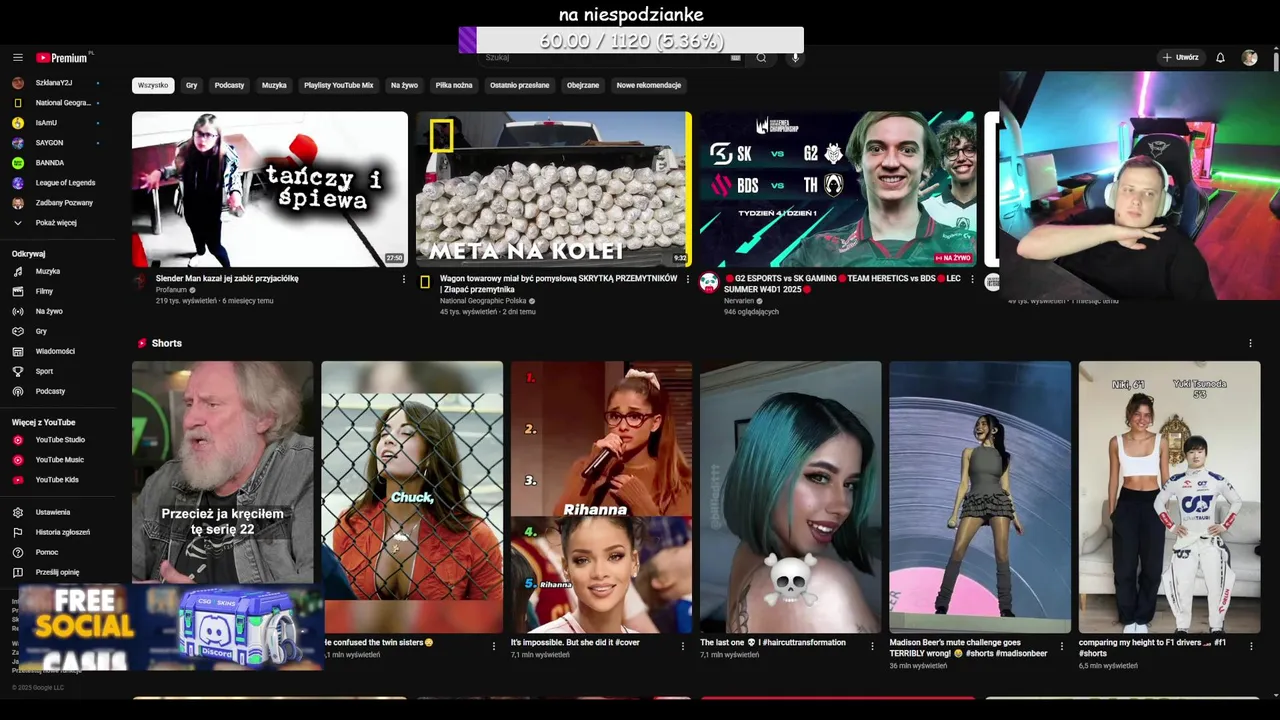The height and width of the screenshot is (720, 1280).
Task: Expand Pokaż więcej subscriptions list
Action: pos(57,223)
